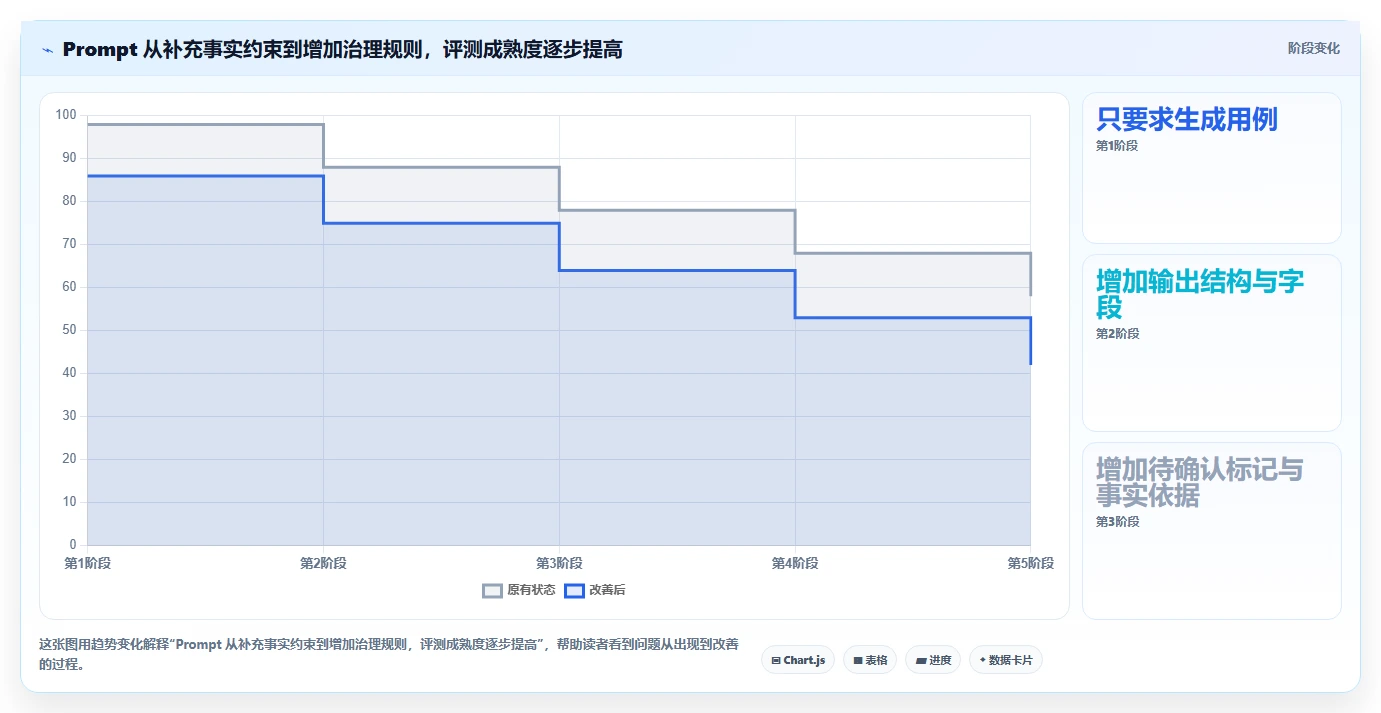Toggle the 原有状态 legend series
The image size is (1381, 713).
tap(519, 590)
